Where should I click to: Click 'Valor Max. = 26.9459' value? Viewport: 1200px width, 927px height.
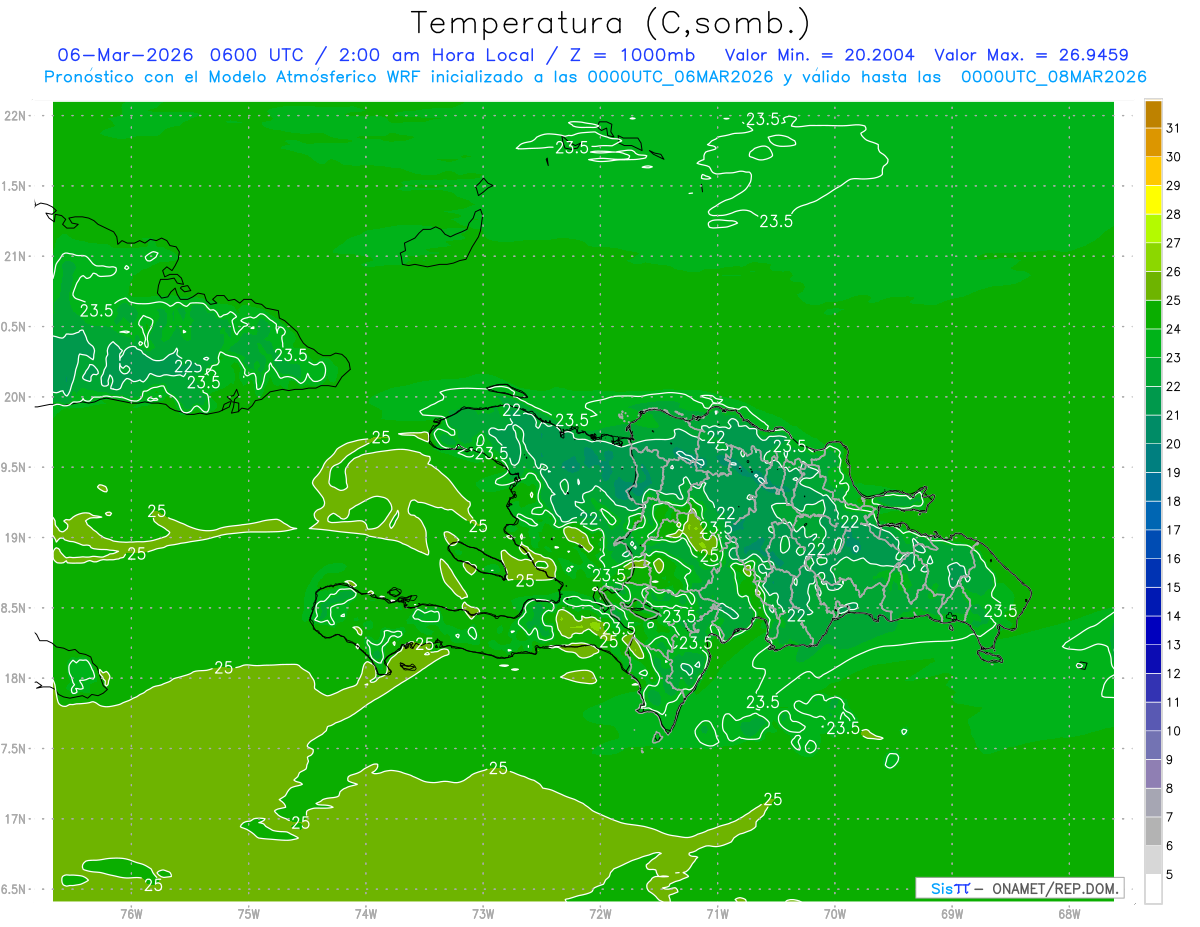pyautogui.click(x=1032, y=54)
